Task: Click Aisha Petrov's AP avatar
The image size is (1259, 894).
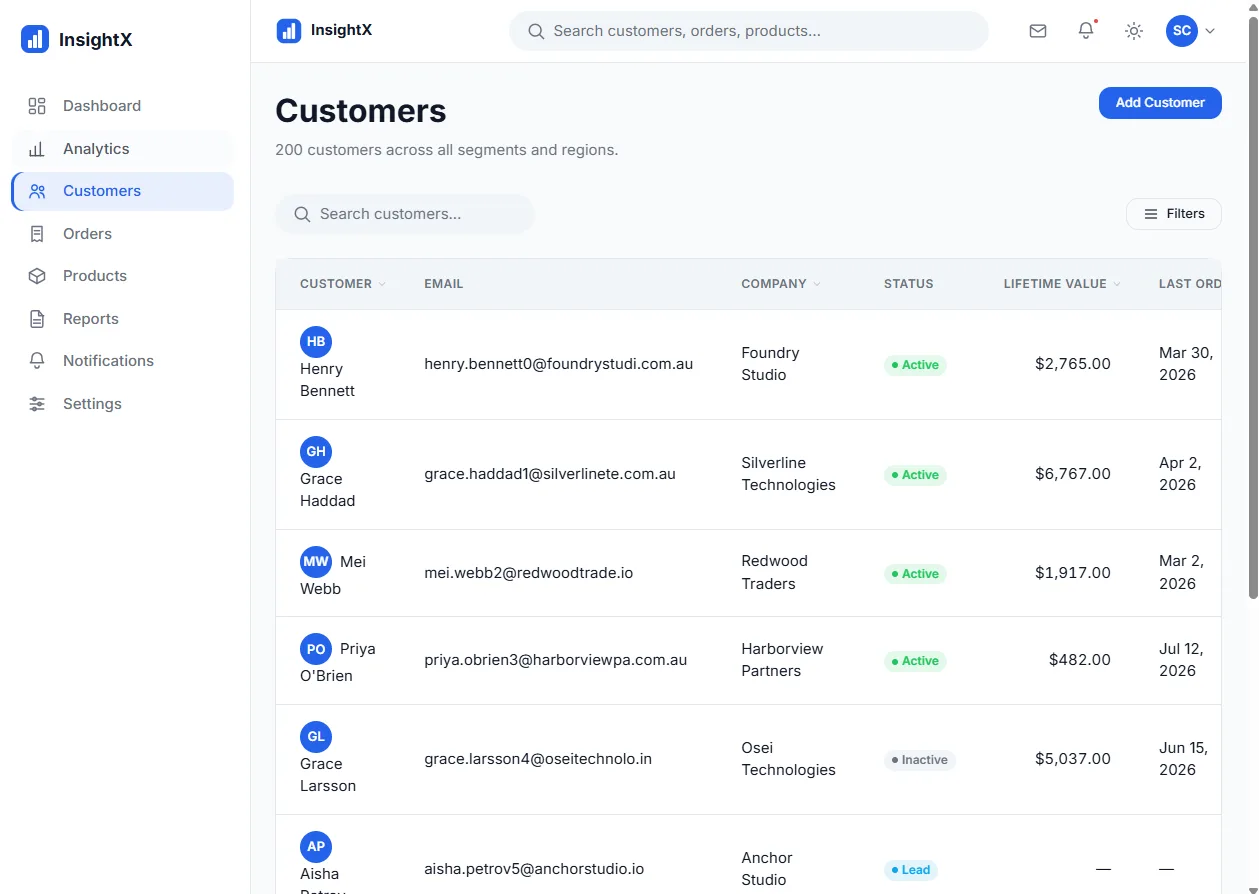Action: coord(316,847)
